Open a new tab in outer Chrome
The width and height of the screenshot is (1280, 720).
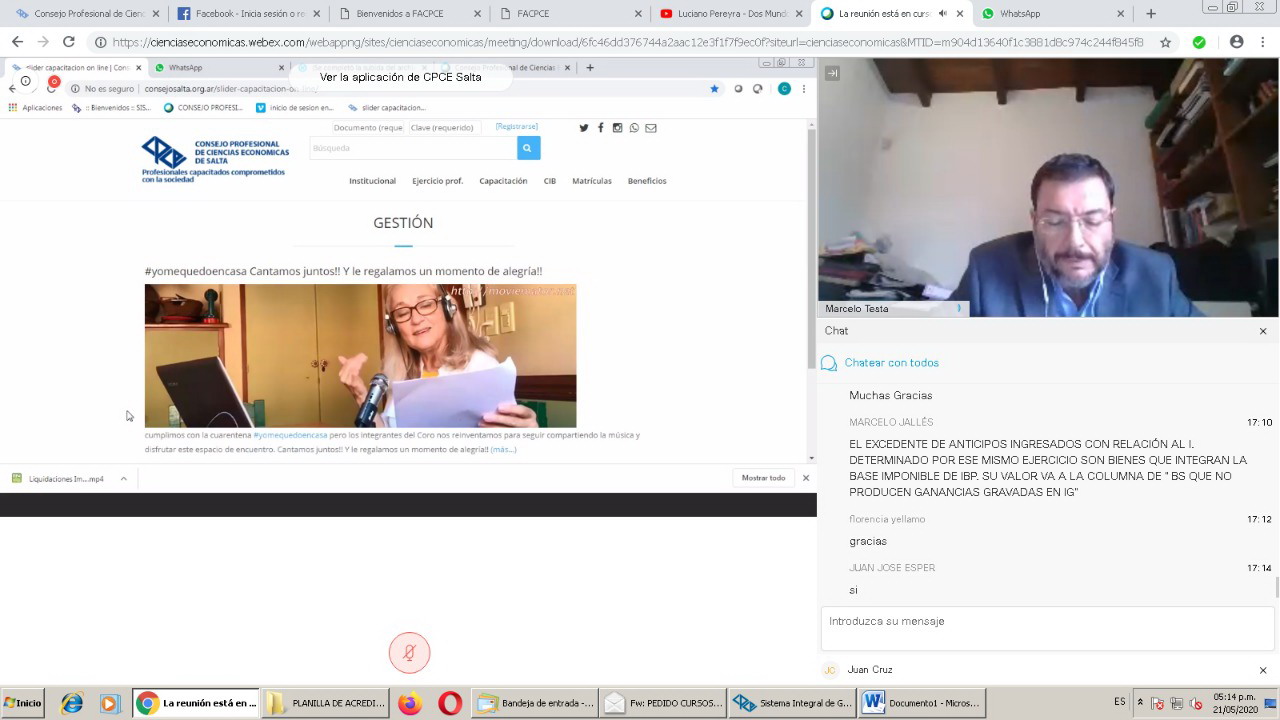click(x=1151, y=14)
